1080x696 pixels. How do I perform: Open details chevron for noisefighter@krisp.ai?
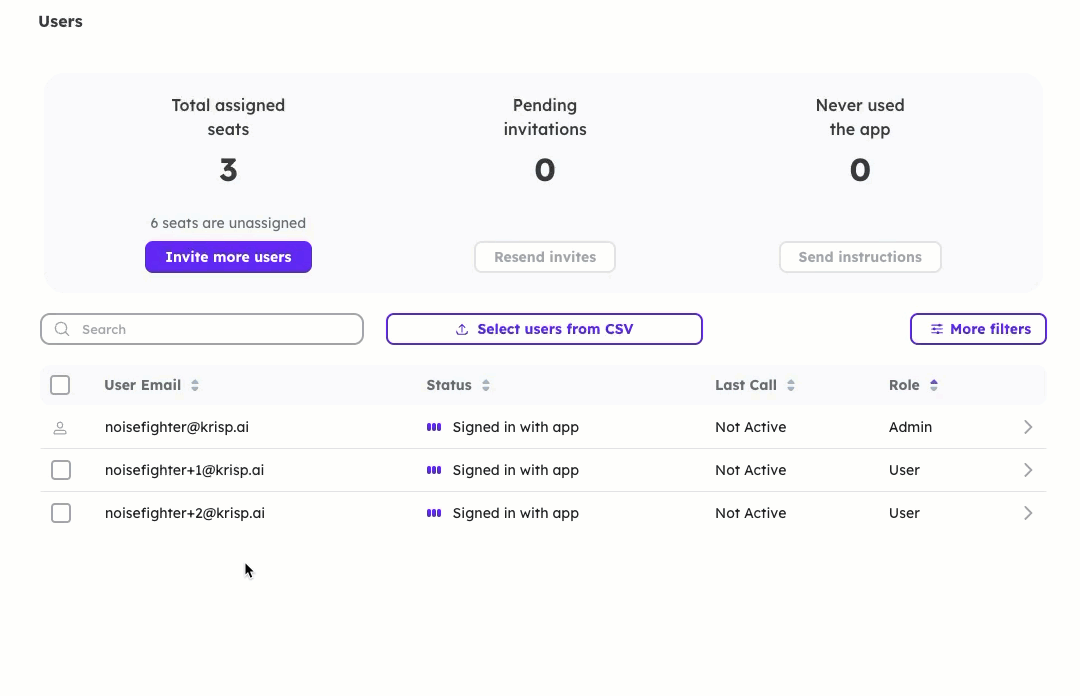pyautogui.click(x=1028, y=427)
